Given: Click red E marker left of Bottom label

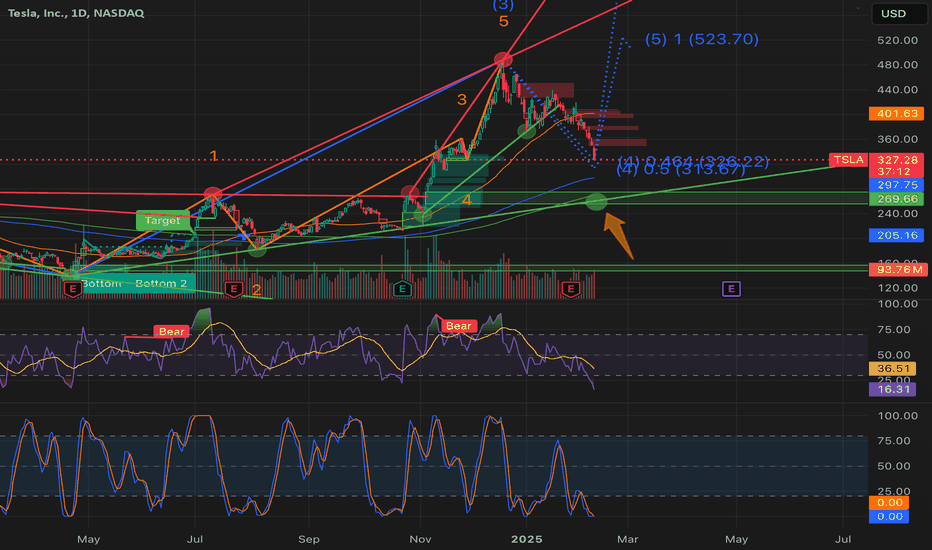Looking at the screenshot, I should click(x=73, y=289).
